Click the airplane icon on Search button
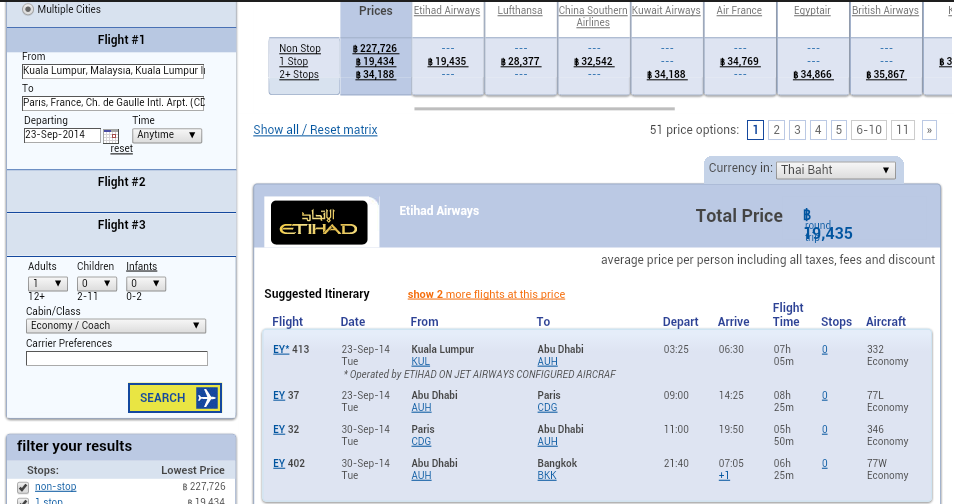 click(x=207, y=397)
